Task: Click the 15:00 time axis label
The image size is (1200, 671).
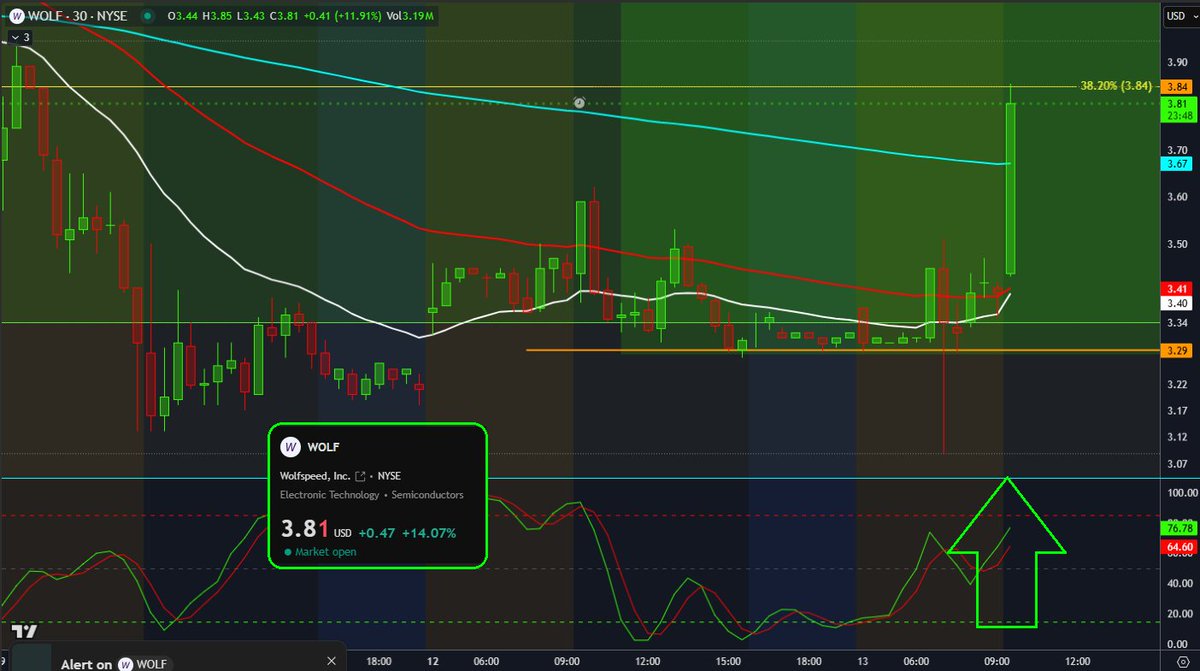Action: pyautogui.click(x=728, y=661)
